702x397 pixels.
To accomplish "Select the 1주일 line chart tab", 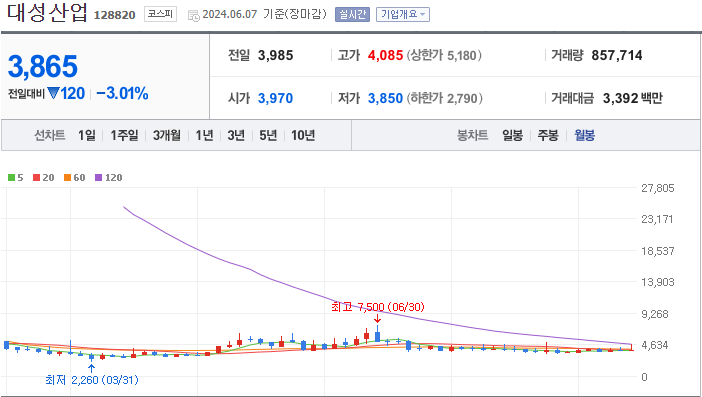I will click(x=124, y=135).
